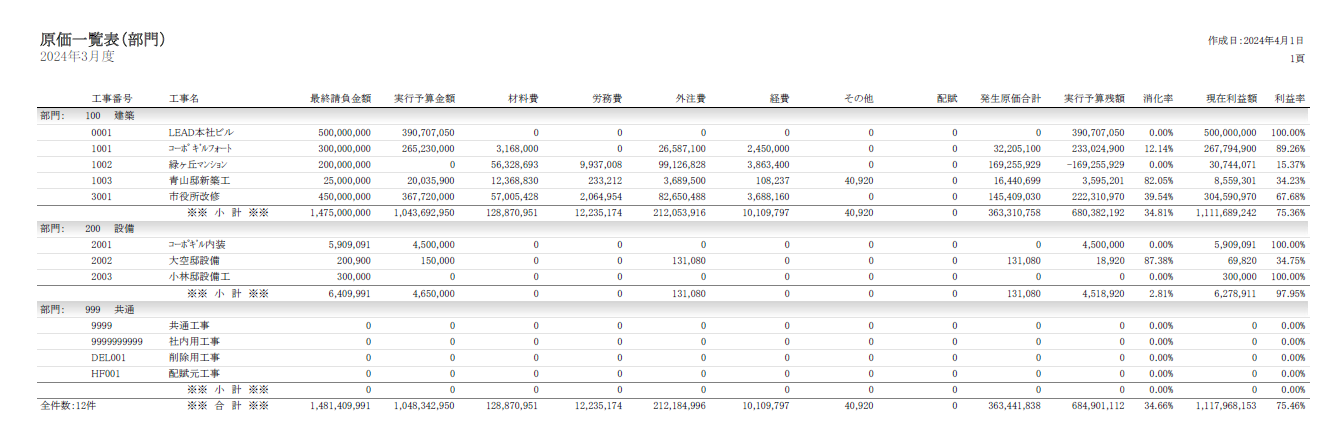
Task: Select the 配賦元工事 project name
Action: click(194, 373)
